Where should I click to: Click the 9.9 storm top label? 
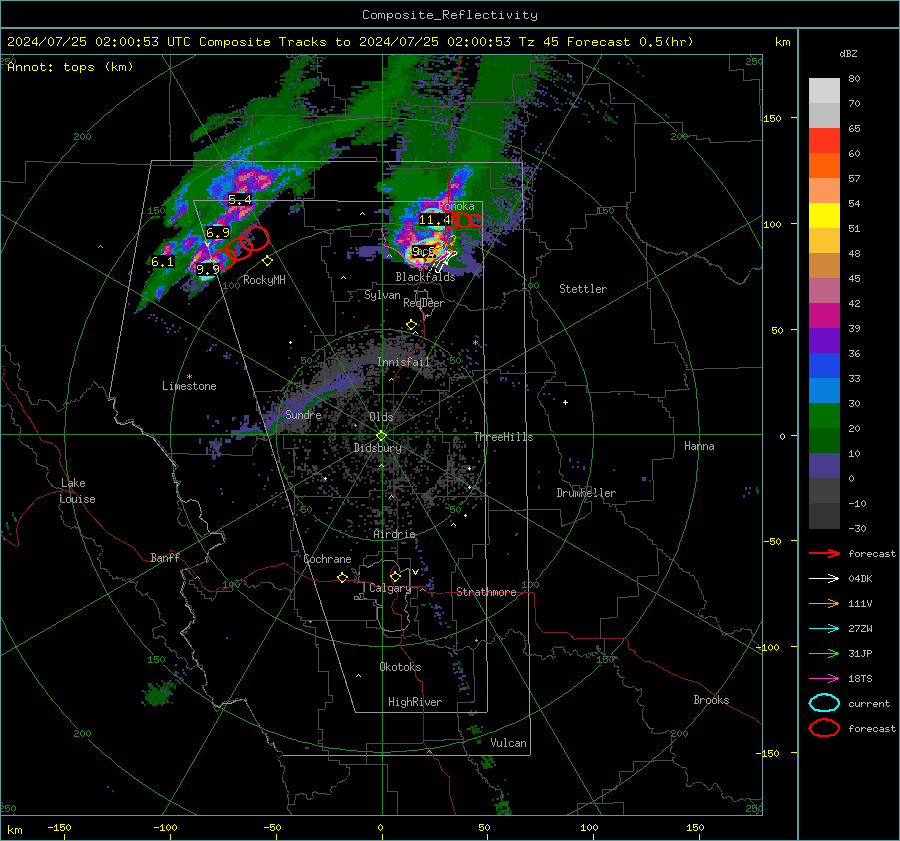(x=208, y=269)
